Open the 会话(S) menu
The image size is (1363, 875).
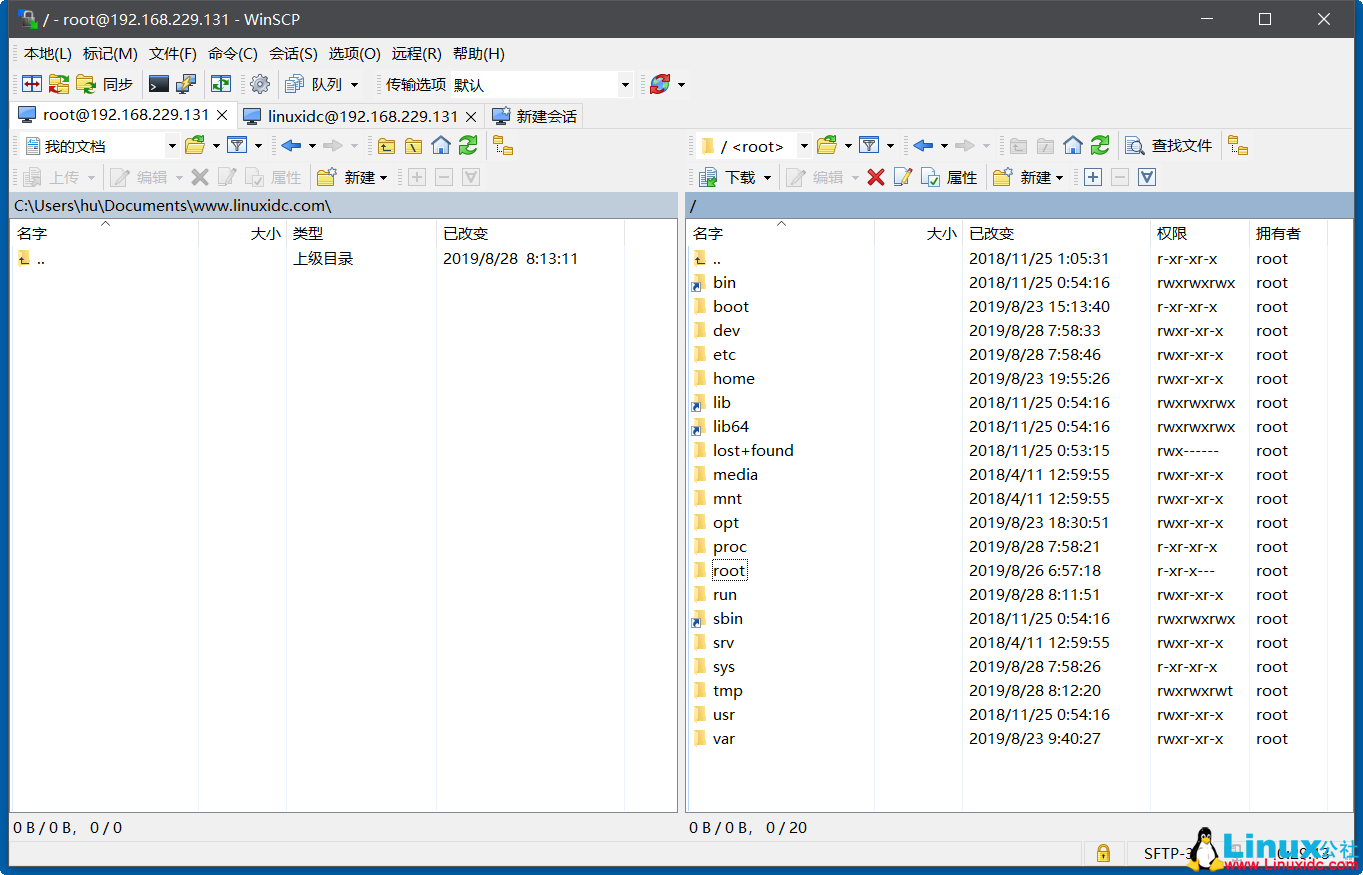click(293, 54)
